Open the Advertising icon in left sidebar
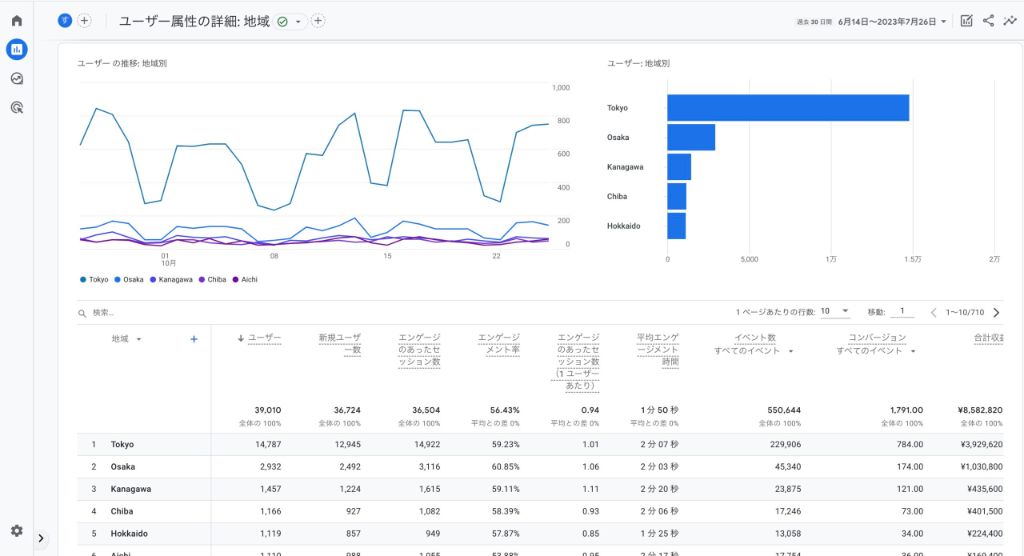 [16, 107]
